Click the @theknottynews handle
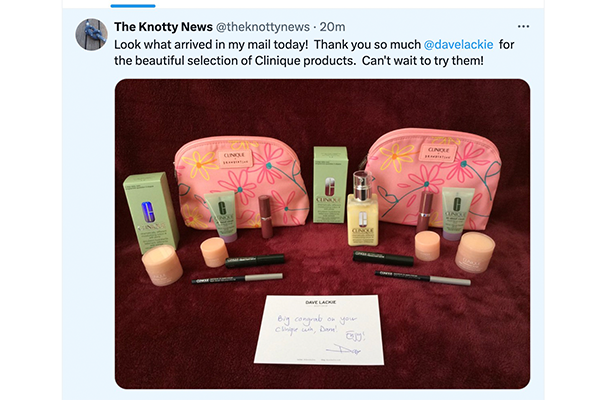This screenshot has width=600, height=400. (x=262, y=27)
